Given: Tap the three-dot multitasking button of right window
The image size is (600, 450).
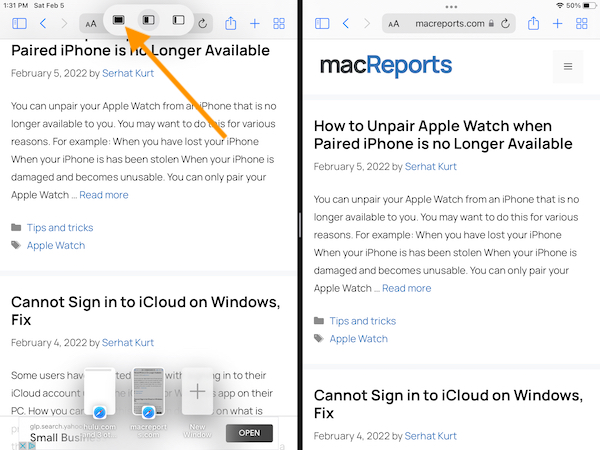Looking at the screenshot, I should [x=451, y=7].
